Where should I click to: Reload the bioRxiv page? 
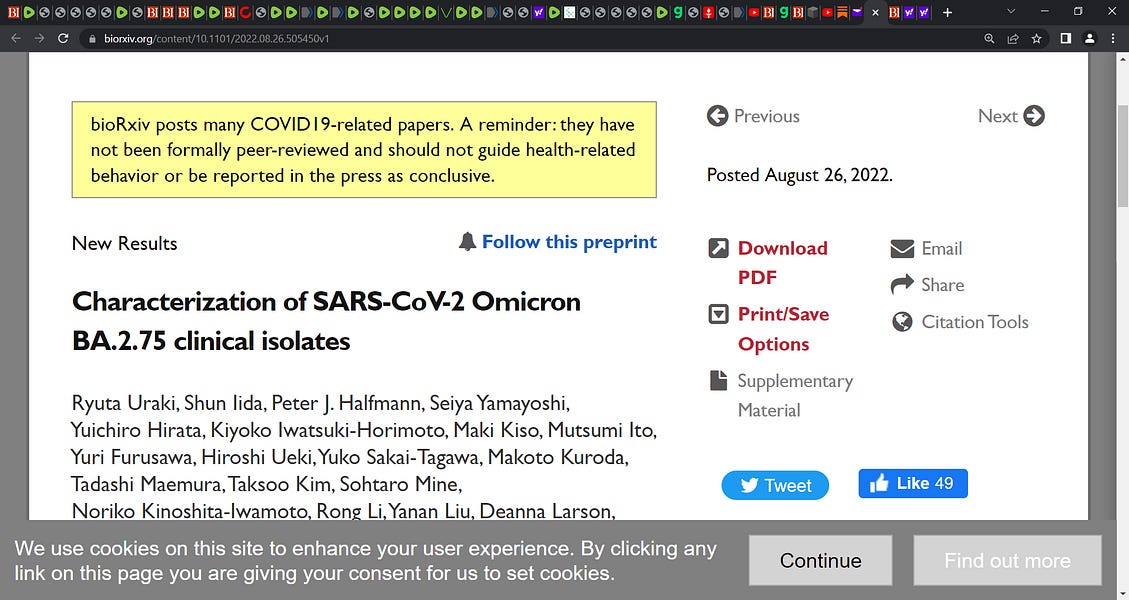pyautogui.click(x=63, y=39)
